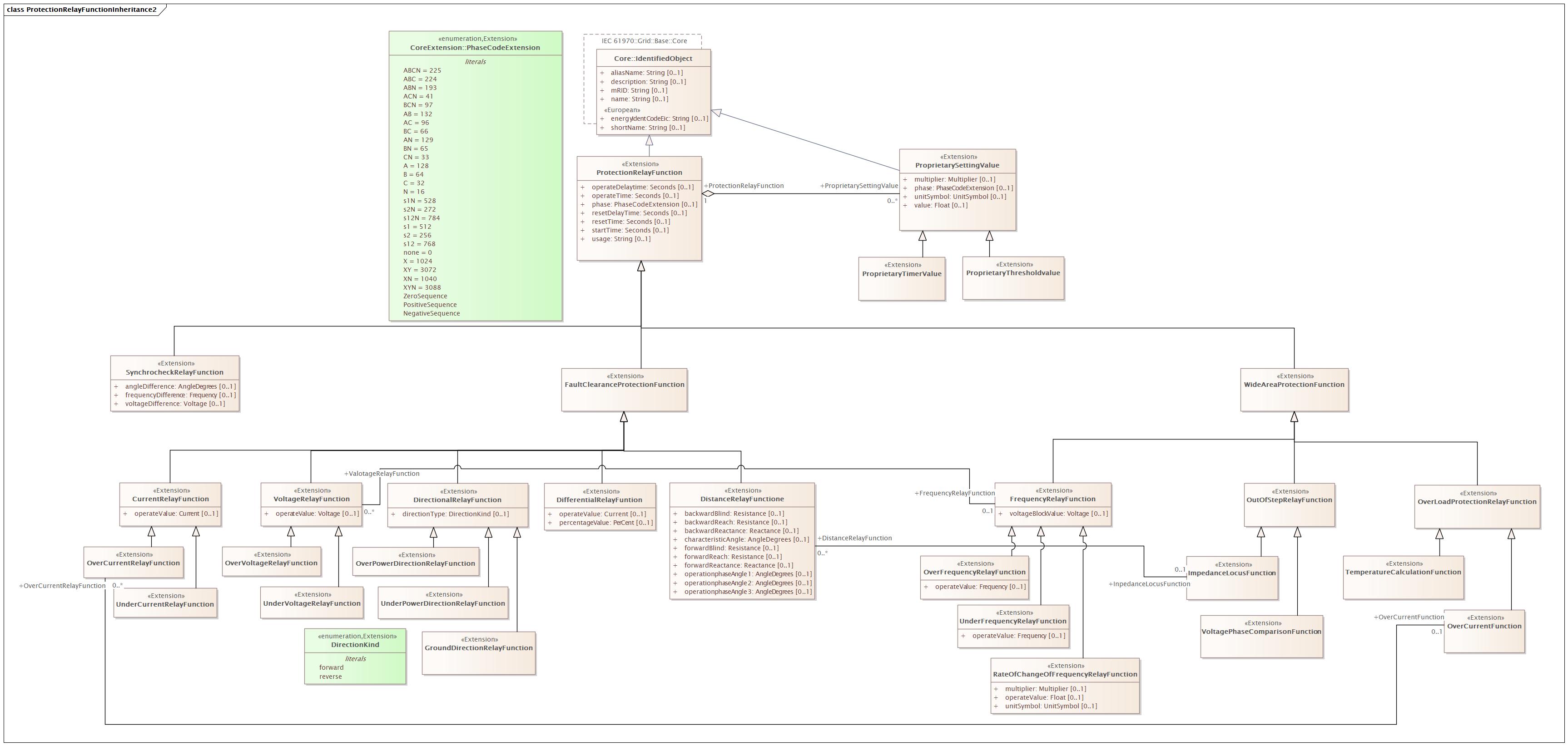Select the OutOfStepRelayFunction class box

click(x=1289, y=505)
